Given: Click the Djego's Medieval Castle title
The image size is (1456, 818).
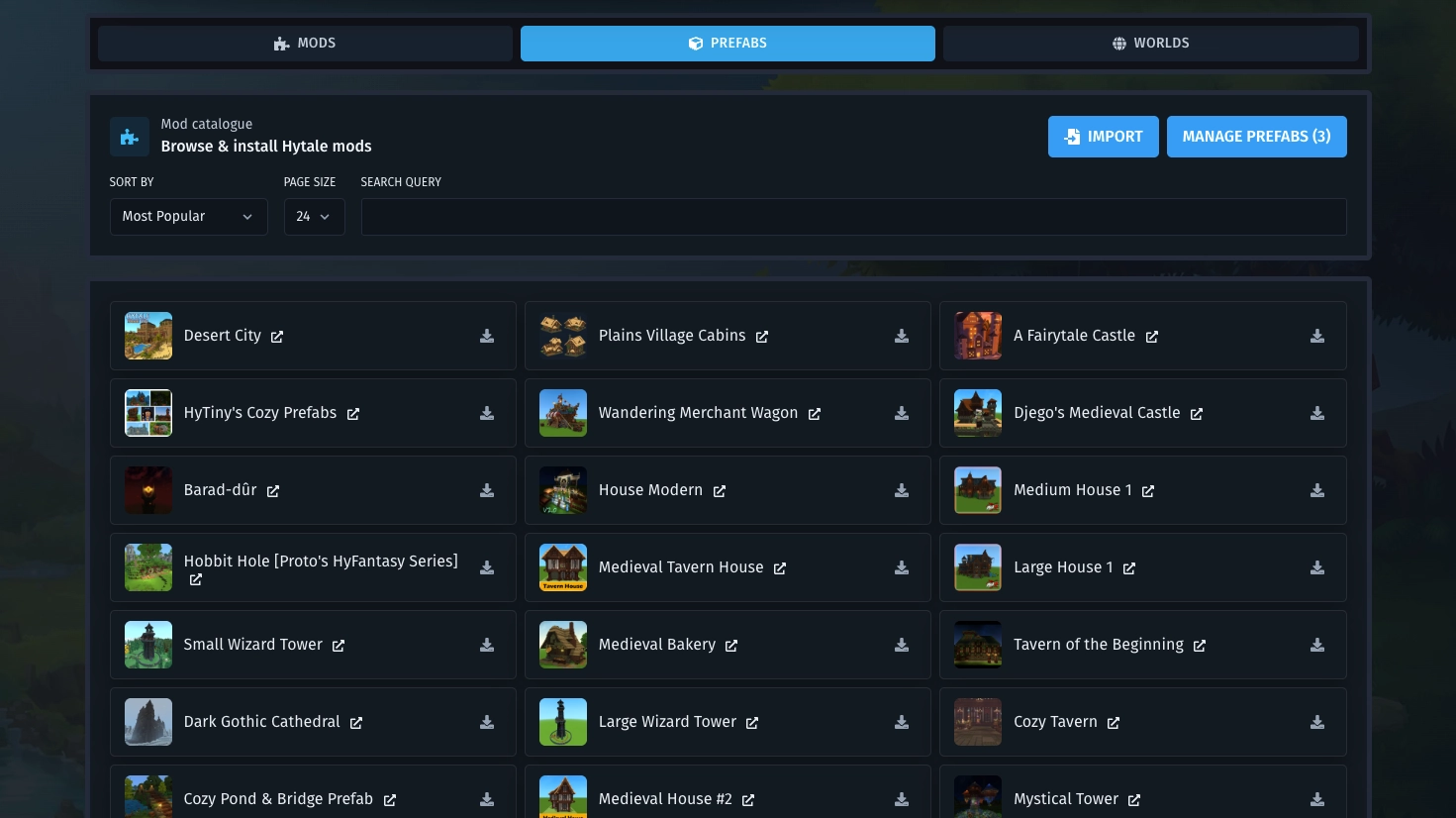Looking at the screenshot, I should tap(1097, 413).
